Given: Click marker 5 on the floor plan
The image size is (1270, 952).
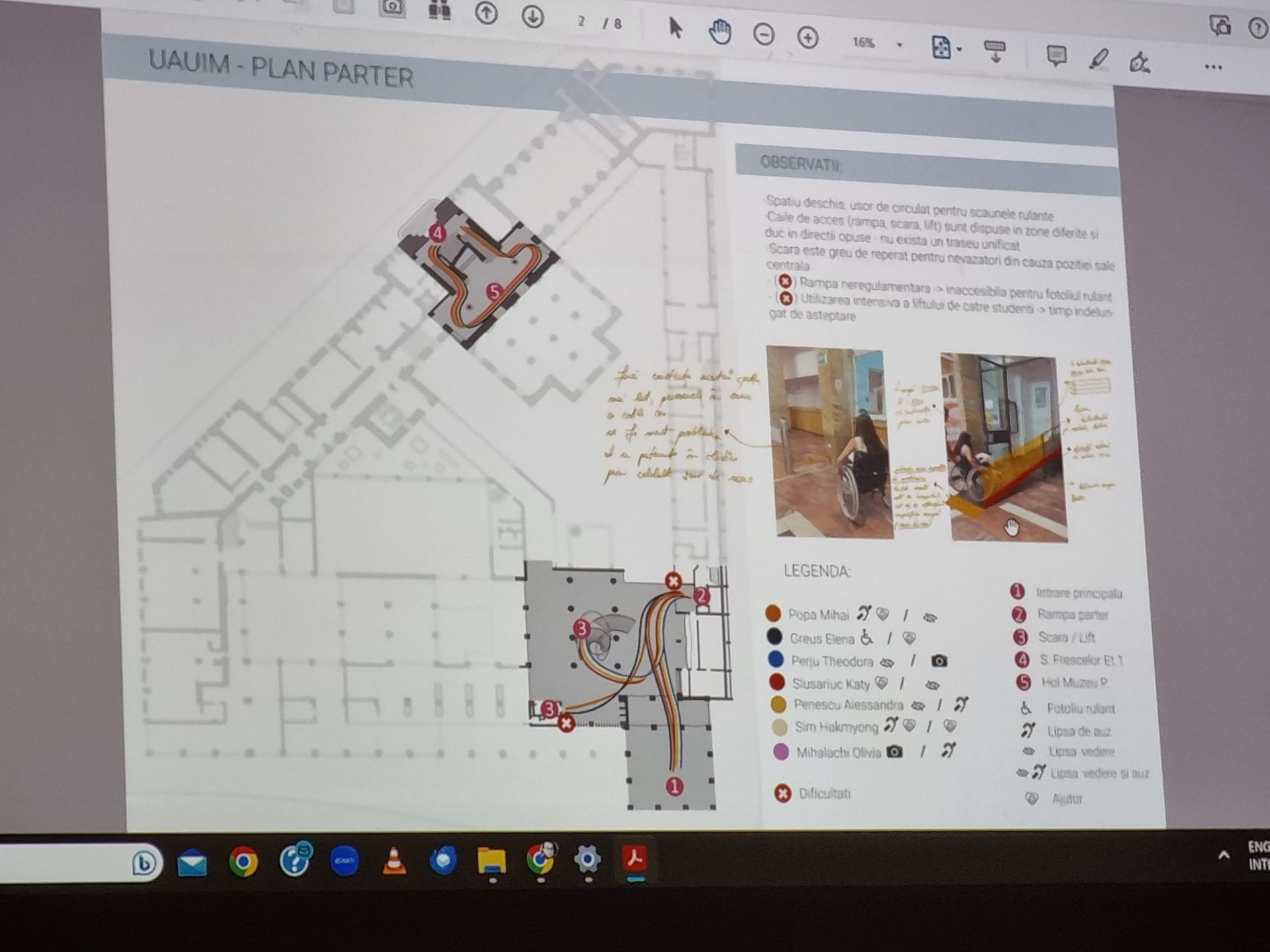Looking at the screenshot, I should [x=493, y=292].
